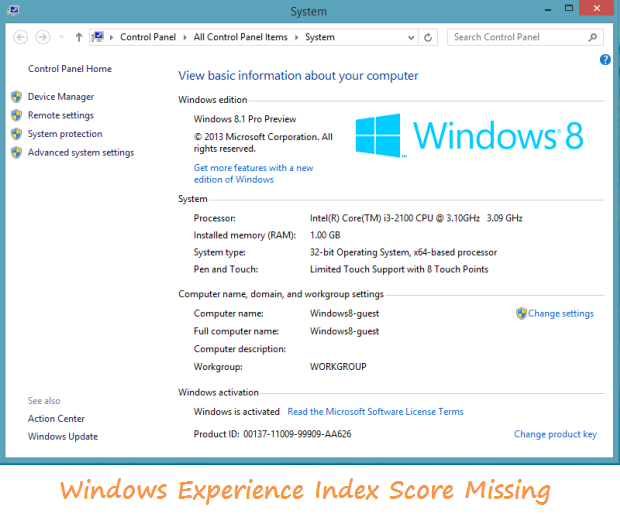Open Action Center under See also

click(x=56, y=419)
